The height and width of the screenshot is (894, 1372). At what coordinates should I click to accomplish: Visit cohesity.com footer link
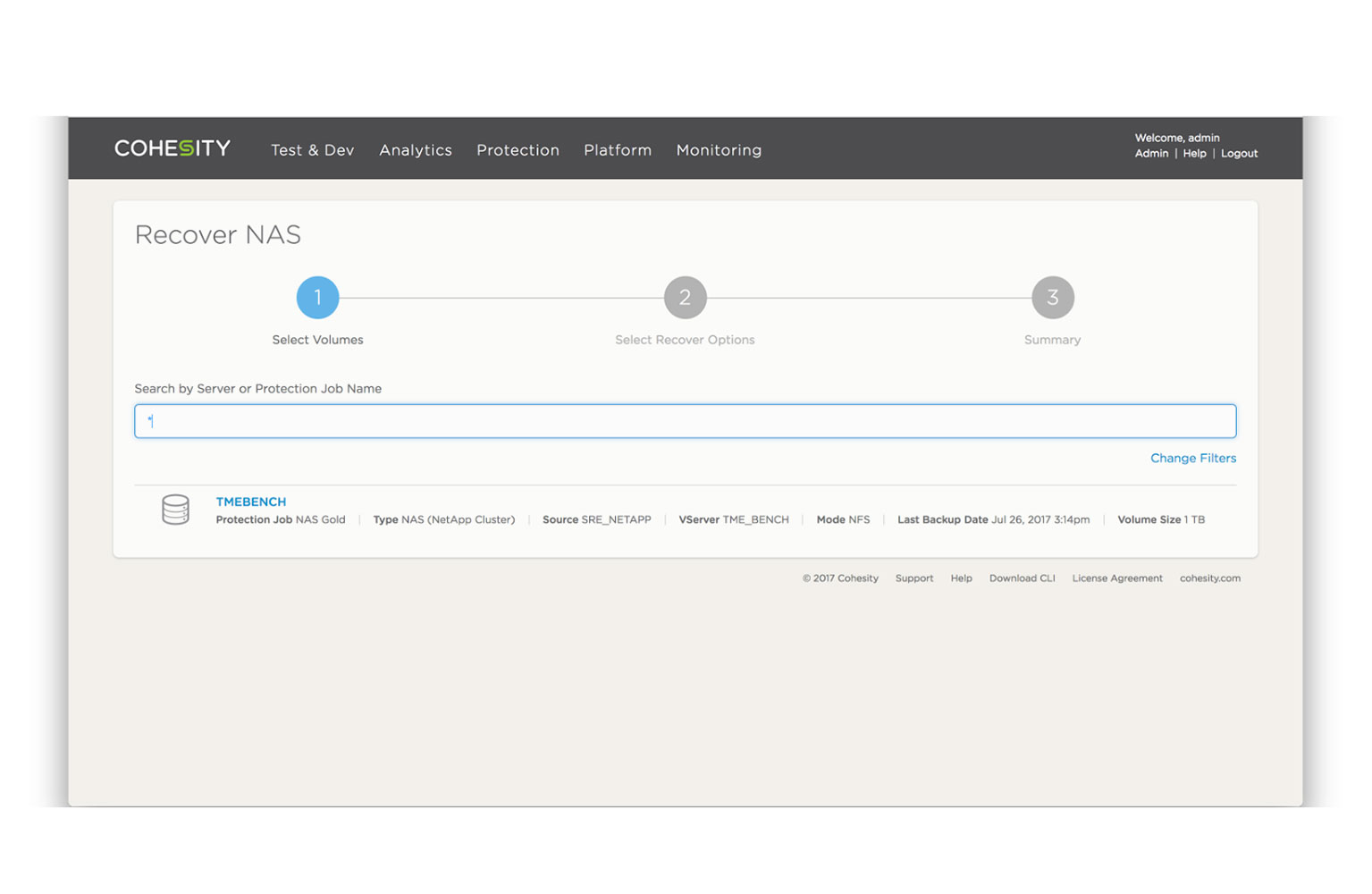[1209, 578]
